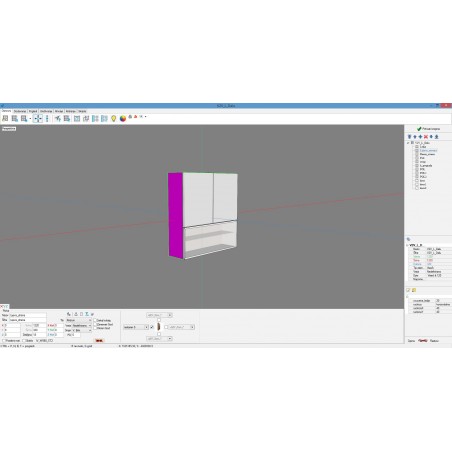The image size is (452, 452).
Task: Click the red button at bottom of properties panel
Action: pos(99,341)
